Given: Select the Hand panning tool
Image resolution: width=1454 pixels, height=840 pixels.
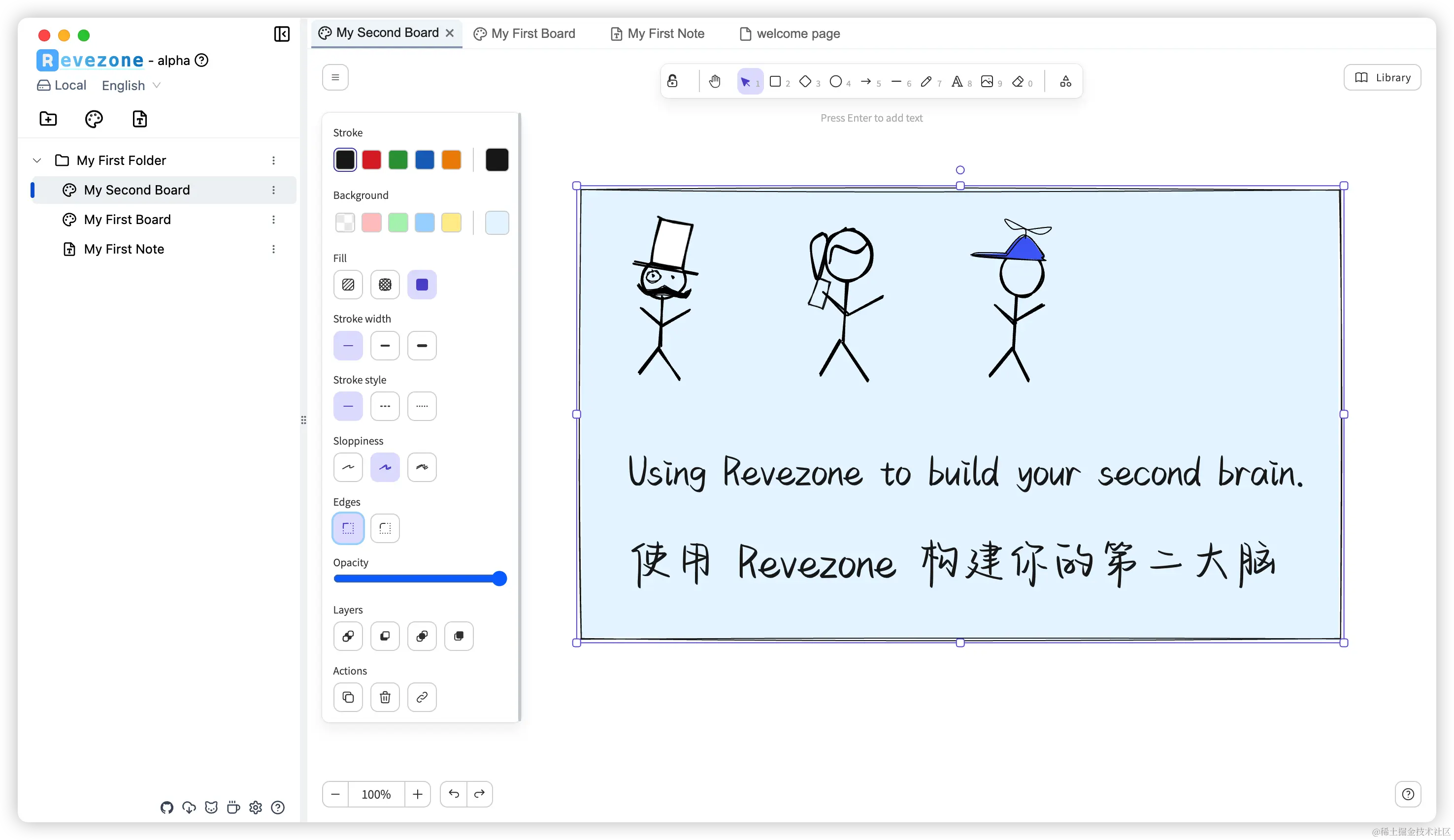Looking at the screenshot, I should pos(715,81).
